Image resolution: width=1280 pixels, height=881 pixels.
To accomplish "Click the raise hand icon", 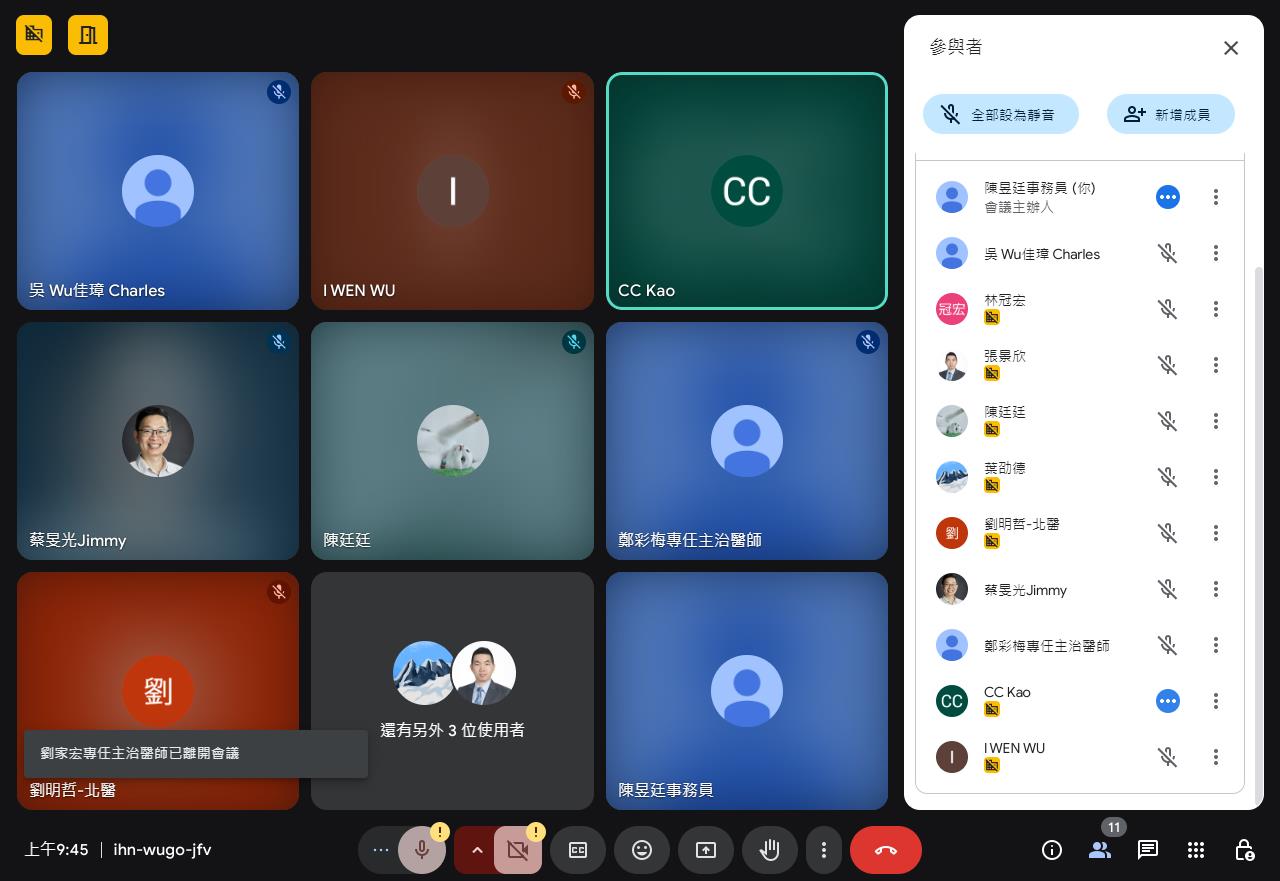I will coord(769,850).
